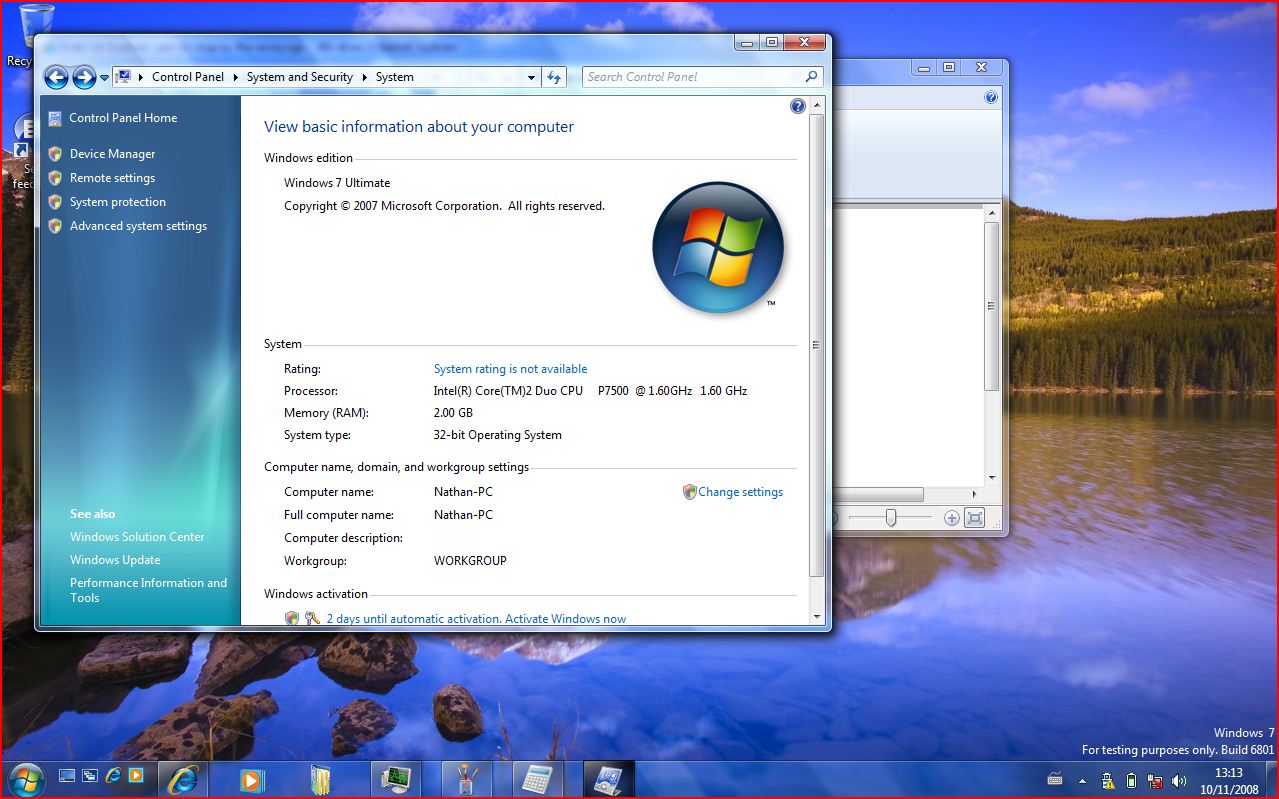Open Windows Solution Center link
Image resolution: width=1279 pixels, height=799 pixels.
pyautogui.click(x=137, y=537)
